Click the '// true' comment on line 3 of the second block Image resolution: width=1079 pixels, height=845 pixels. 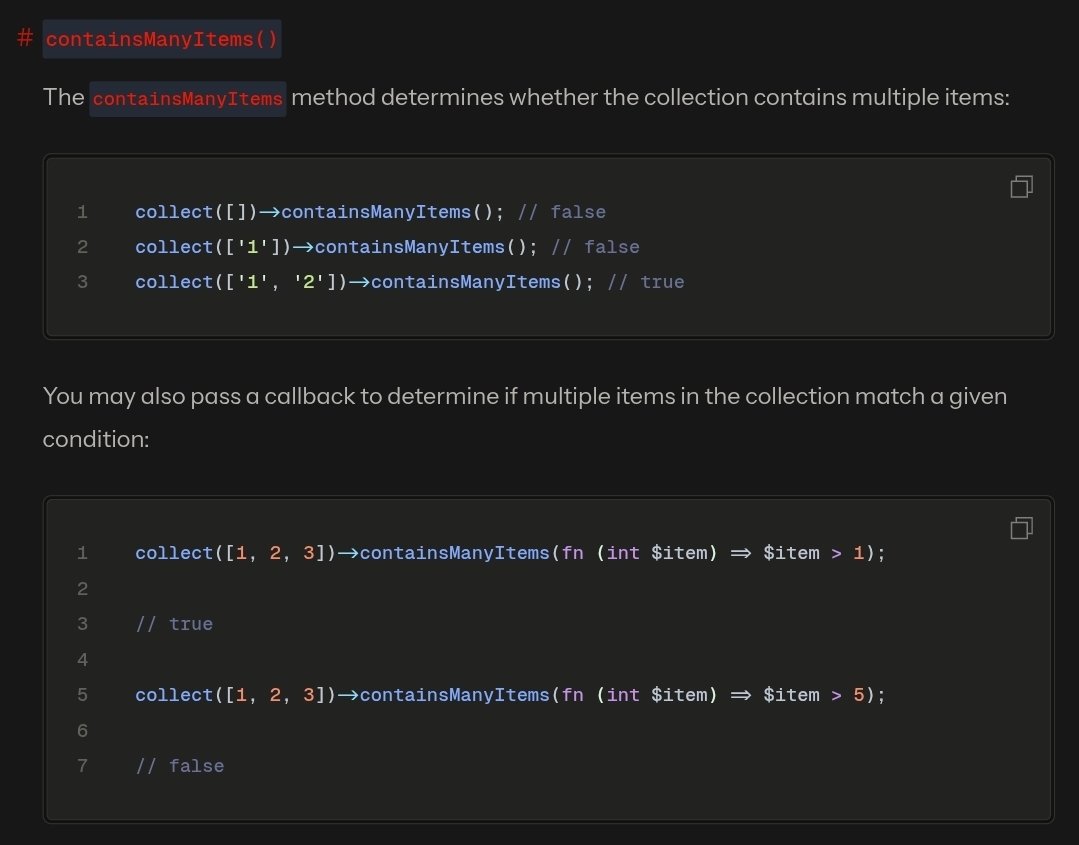point(174,624)
